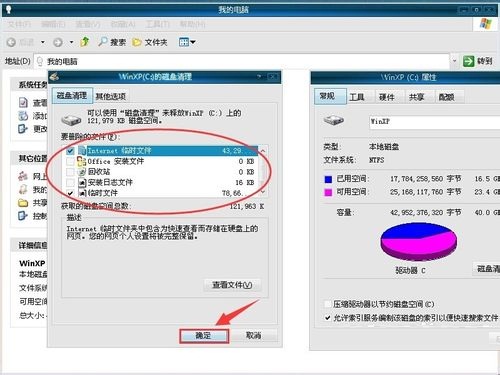
Task: Open the 帮助(H) menu
Action: pyautogui.click(x=193, y=24)
